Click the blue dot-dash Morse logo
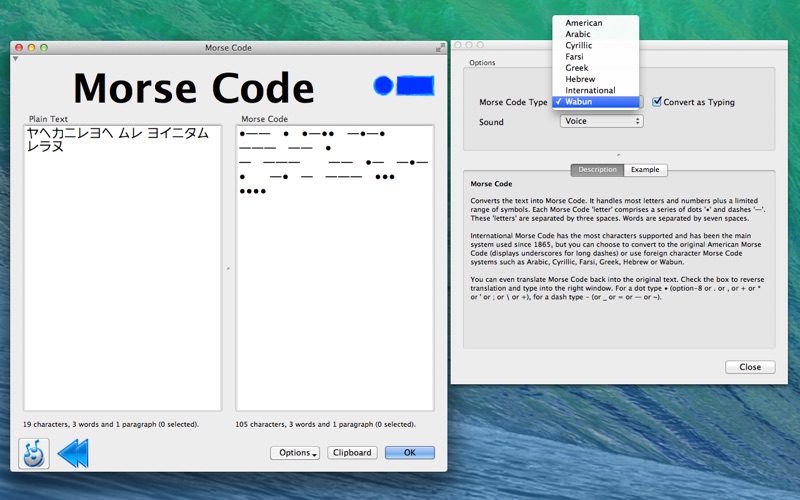800x500 pixels. click(x=404, y=86)
